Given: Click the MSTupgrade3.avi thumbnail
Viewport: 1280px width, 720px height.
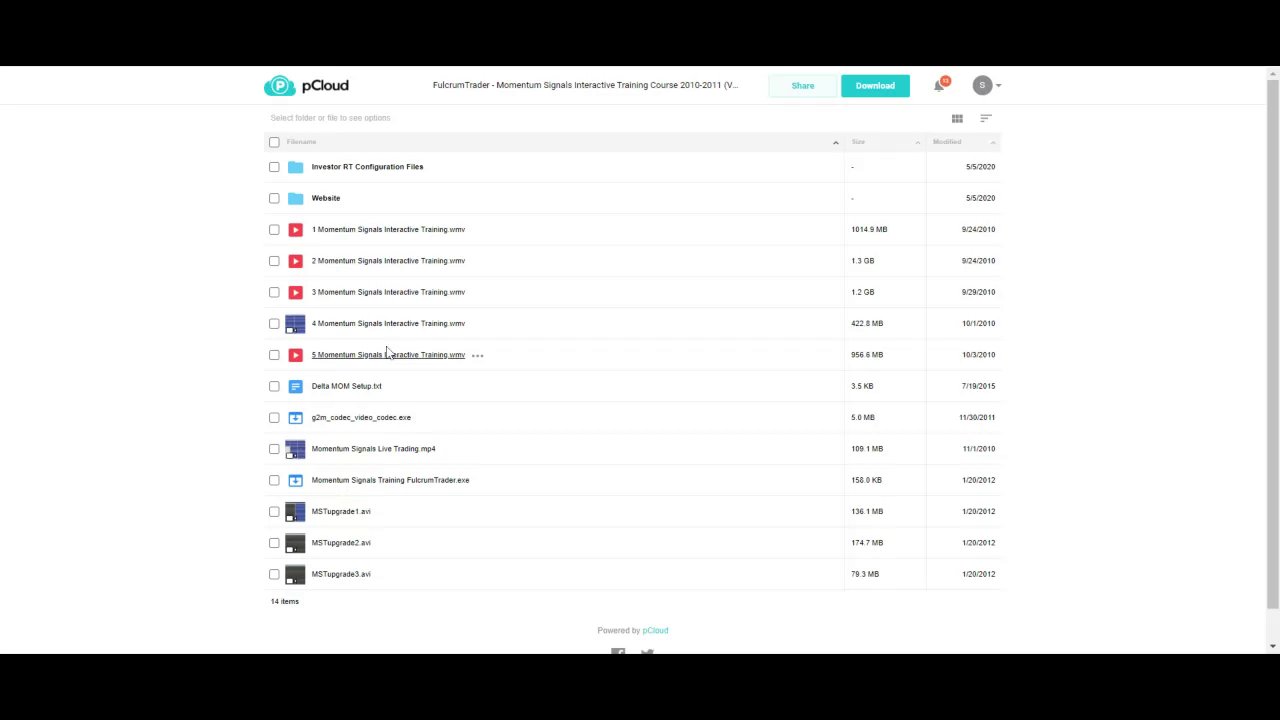Looking at the screenshot, I should (x=295, y=574).
